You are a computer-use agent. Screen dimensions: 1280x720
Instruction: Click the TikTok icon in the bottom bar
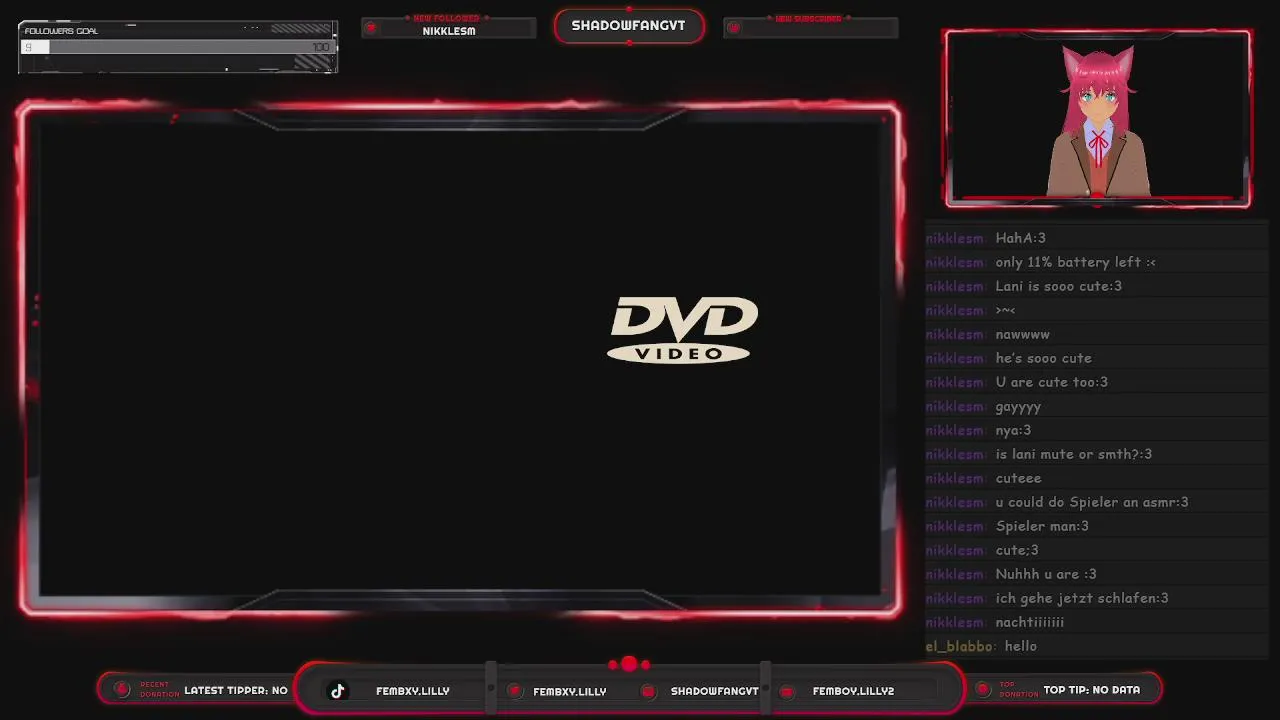pyautogui.click(x=338, y=691)
